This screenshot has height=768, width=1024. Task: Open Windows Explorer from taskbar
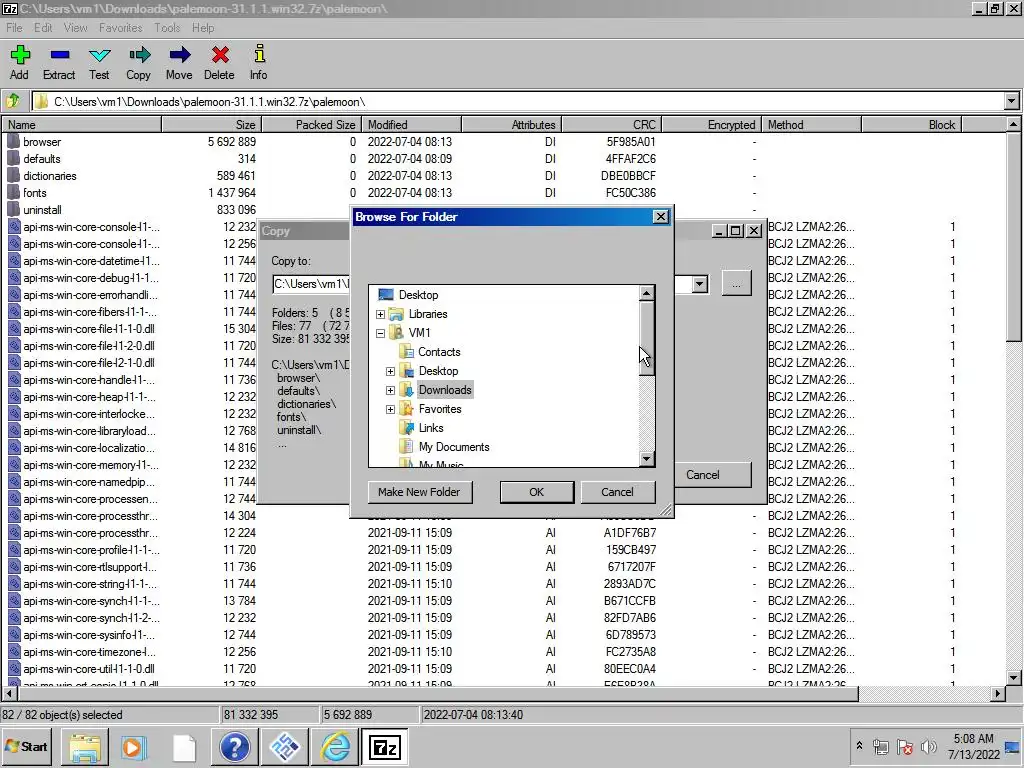pos(86,747)
